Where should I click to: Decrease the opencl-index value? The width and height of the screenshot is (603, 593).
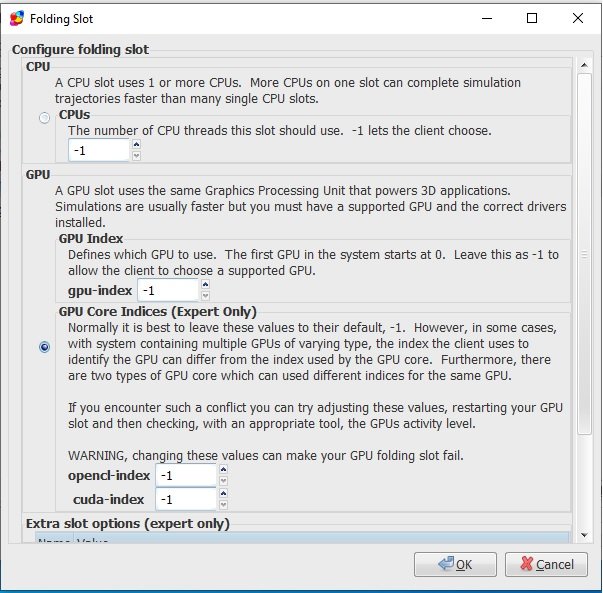[x=223, y=481]
